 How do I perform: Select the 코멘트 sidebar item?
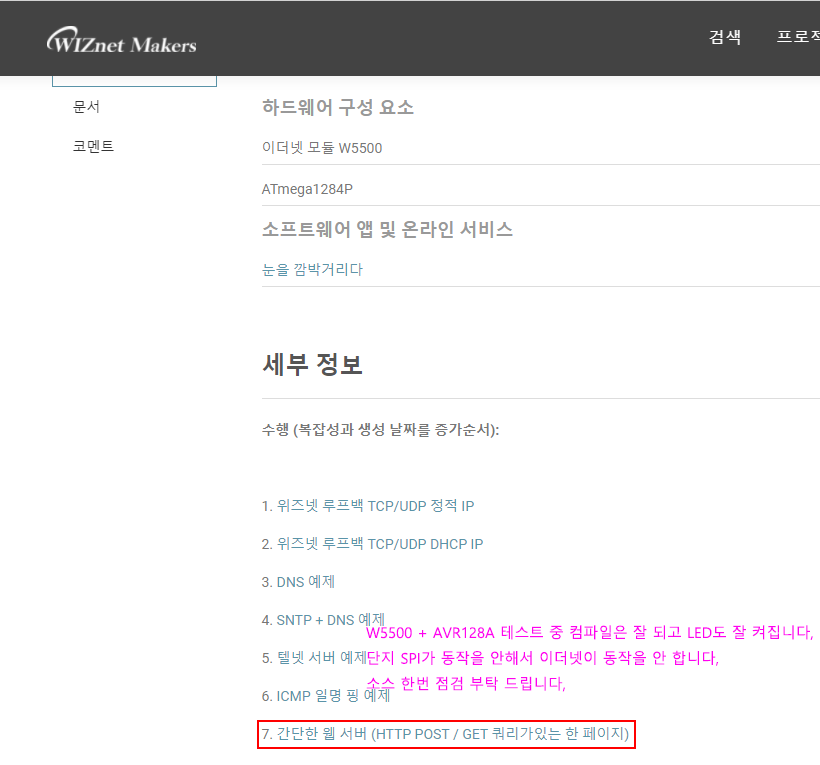[93, 146]
